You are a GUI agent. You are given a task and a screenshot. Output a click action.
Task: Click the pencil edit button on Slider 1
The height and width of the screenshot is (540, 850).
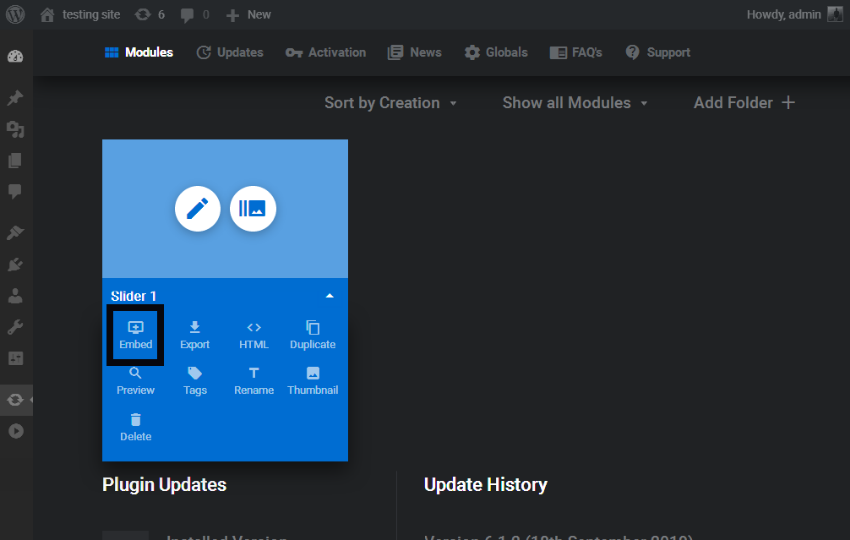(x=198, y=209)
